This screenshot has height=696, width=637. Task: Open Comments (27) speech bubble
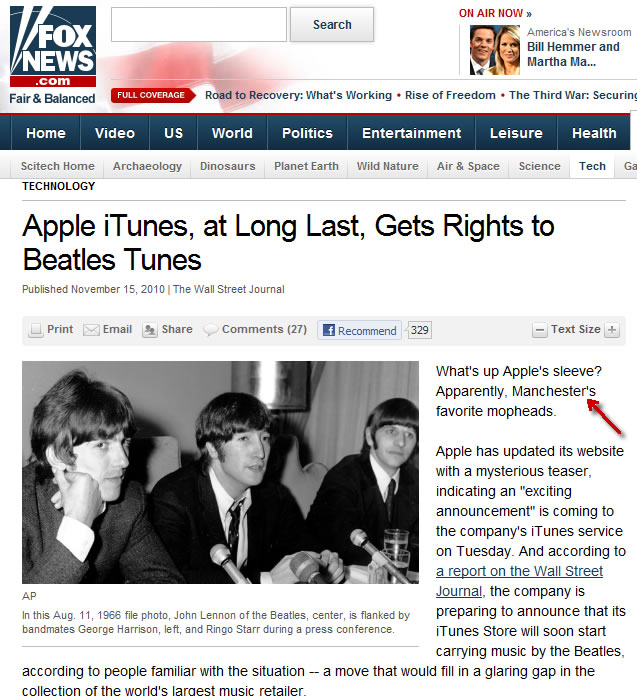210,329
